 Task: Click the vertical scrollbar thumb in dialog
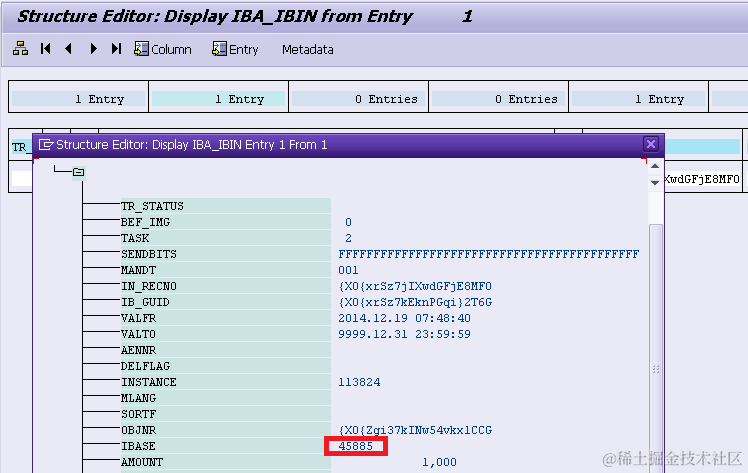point(656,348)
